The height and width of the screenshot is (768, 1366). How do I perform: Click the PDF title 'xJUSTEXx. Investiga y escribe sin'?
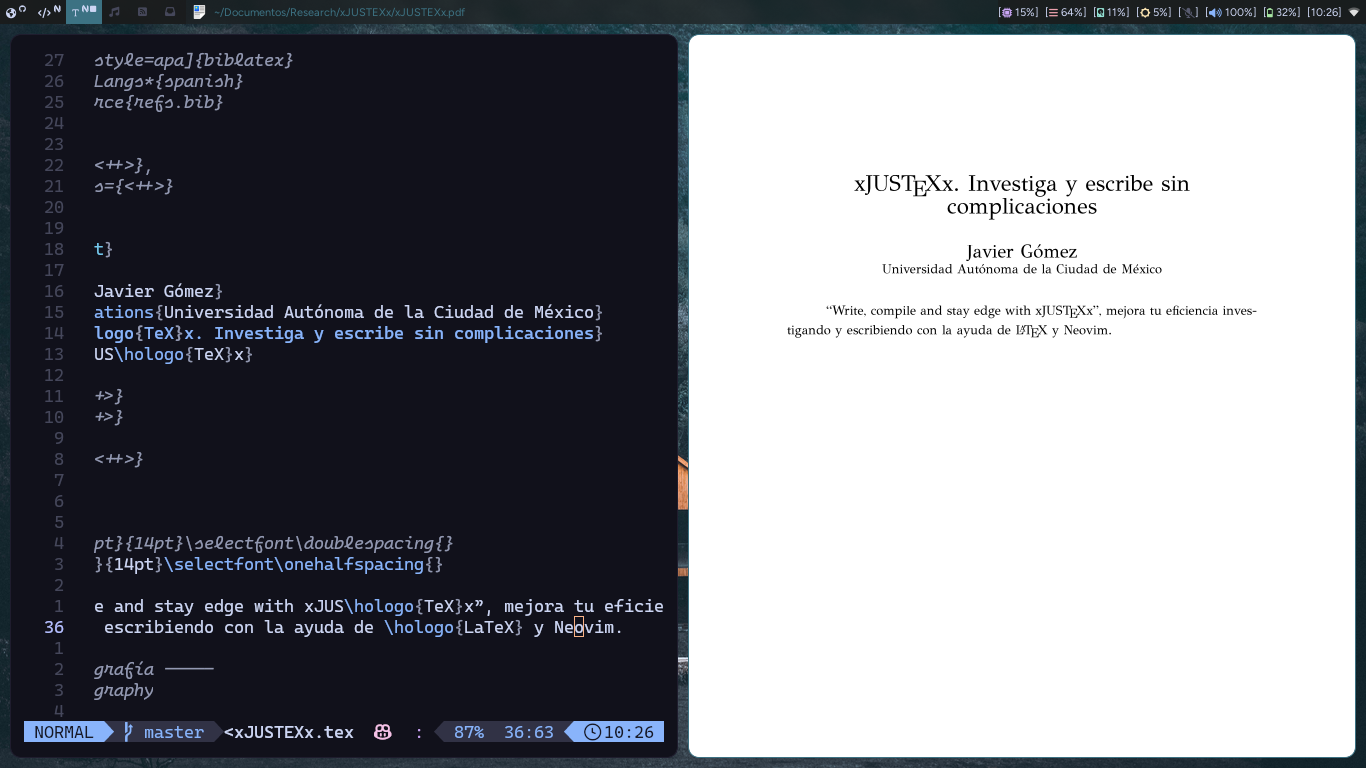1022,184
